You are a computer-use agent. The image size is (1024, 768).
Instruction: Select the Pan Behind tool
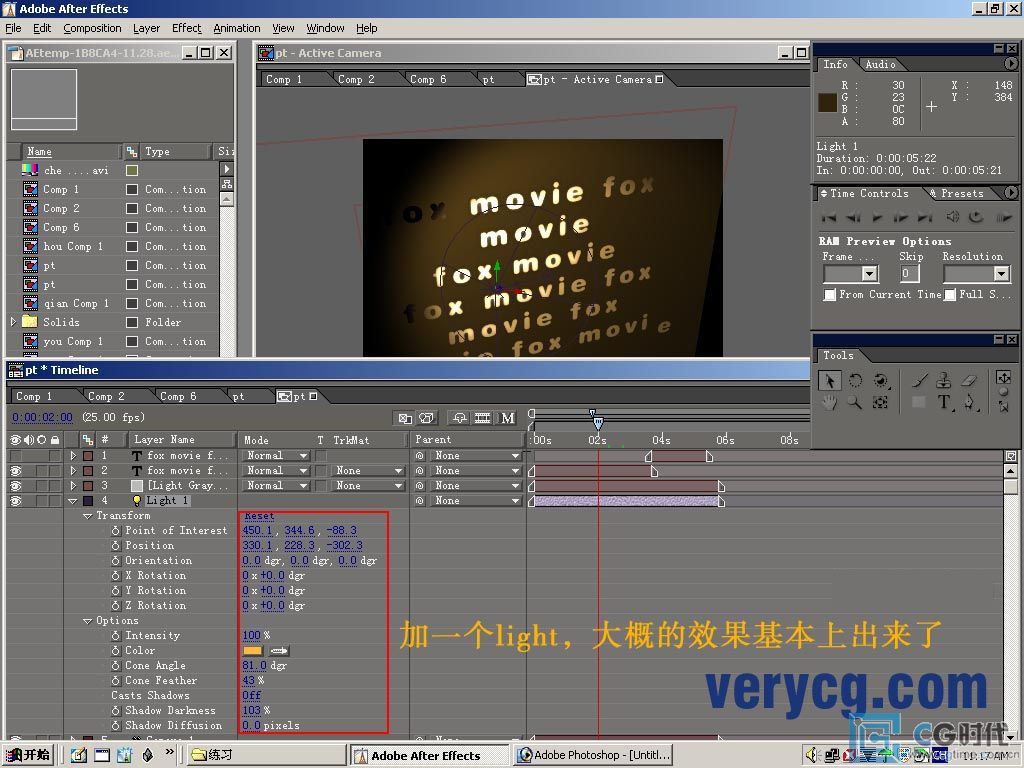tap(880, 402)
